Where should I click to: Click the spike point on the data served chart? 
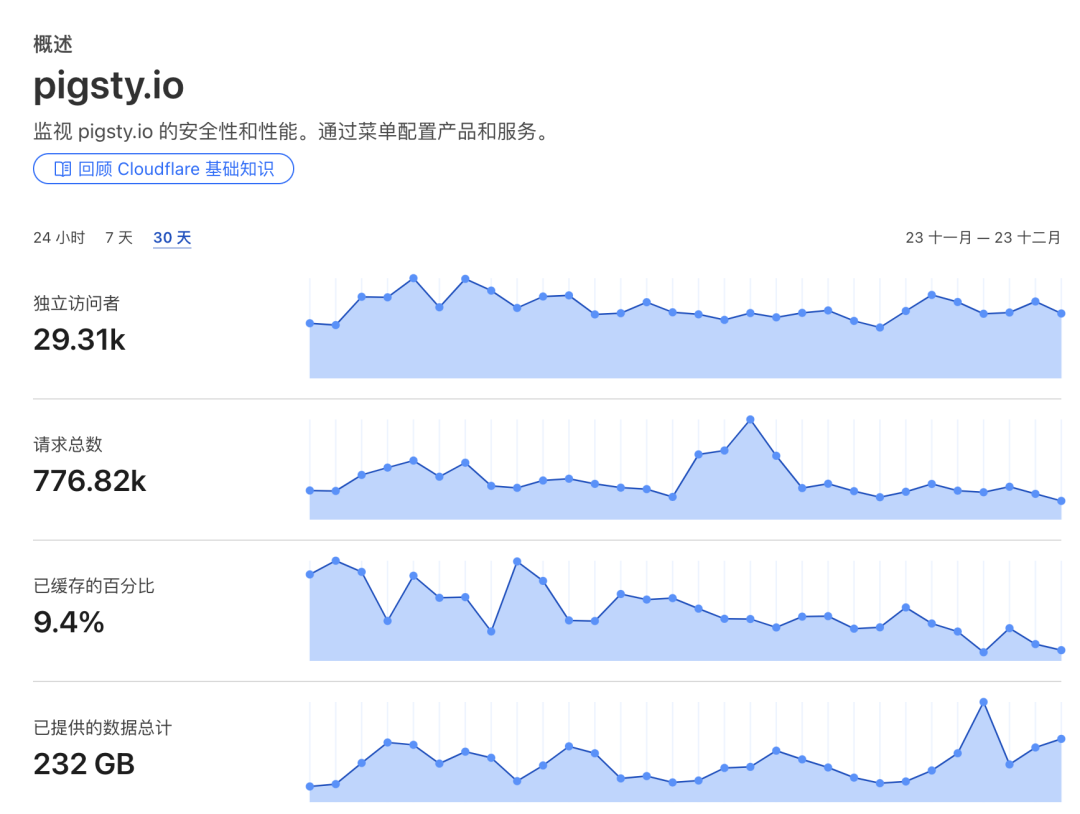pos(983,702)
